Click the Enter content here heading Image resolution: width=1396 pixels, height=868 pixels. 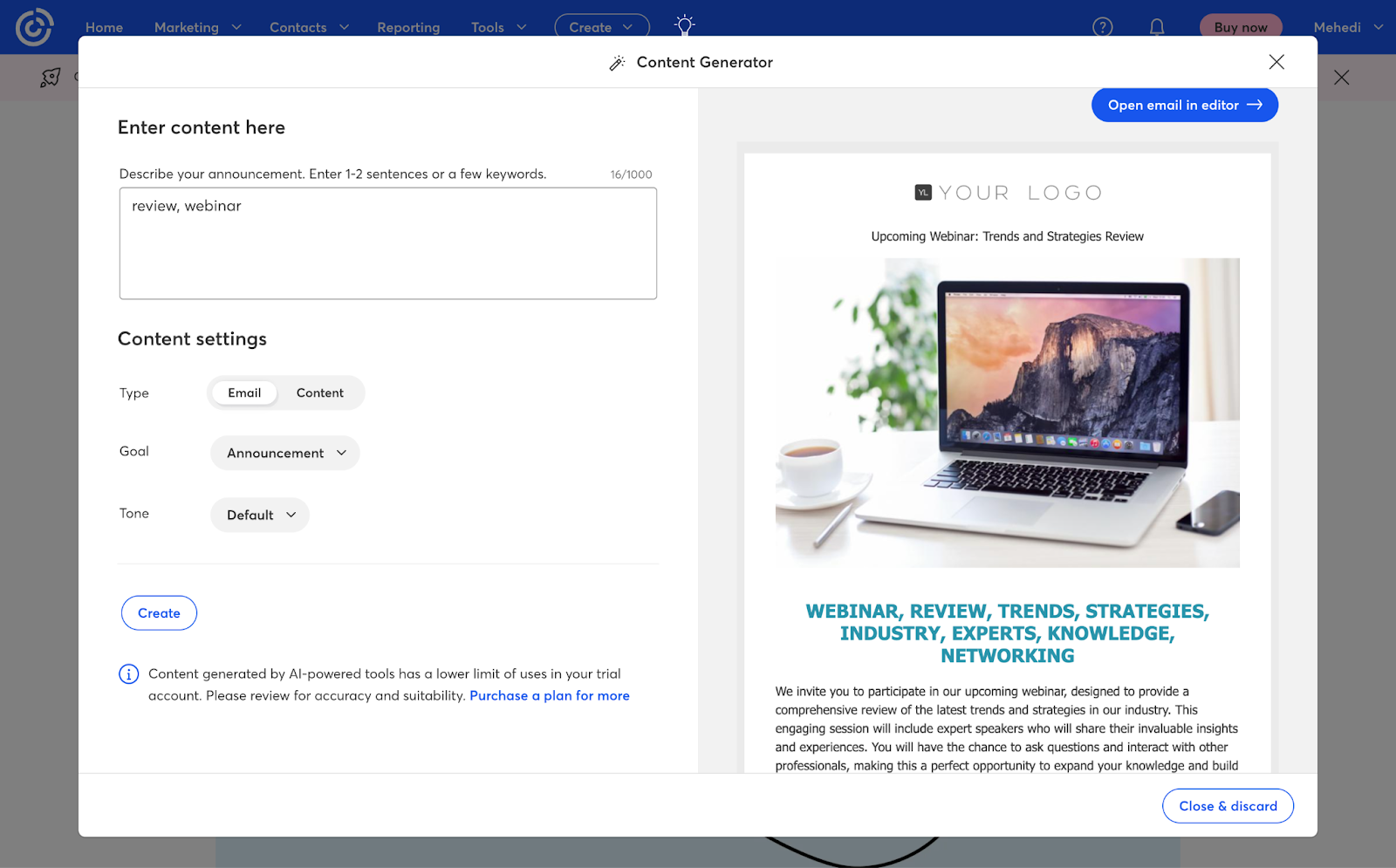[x=202, y=127]
